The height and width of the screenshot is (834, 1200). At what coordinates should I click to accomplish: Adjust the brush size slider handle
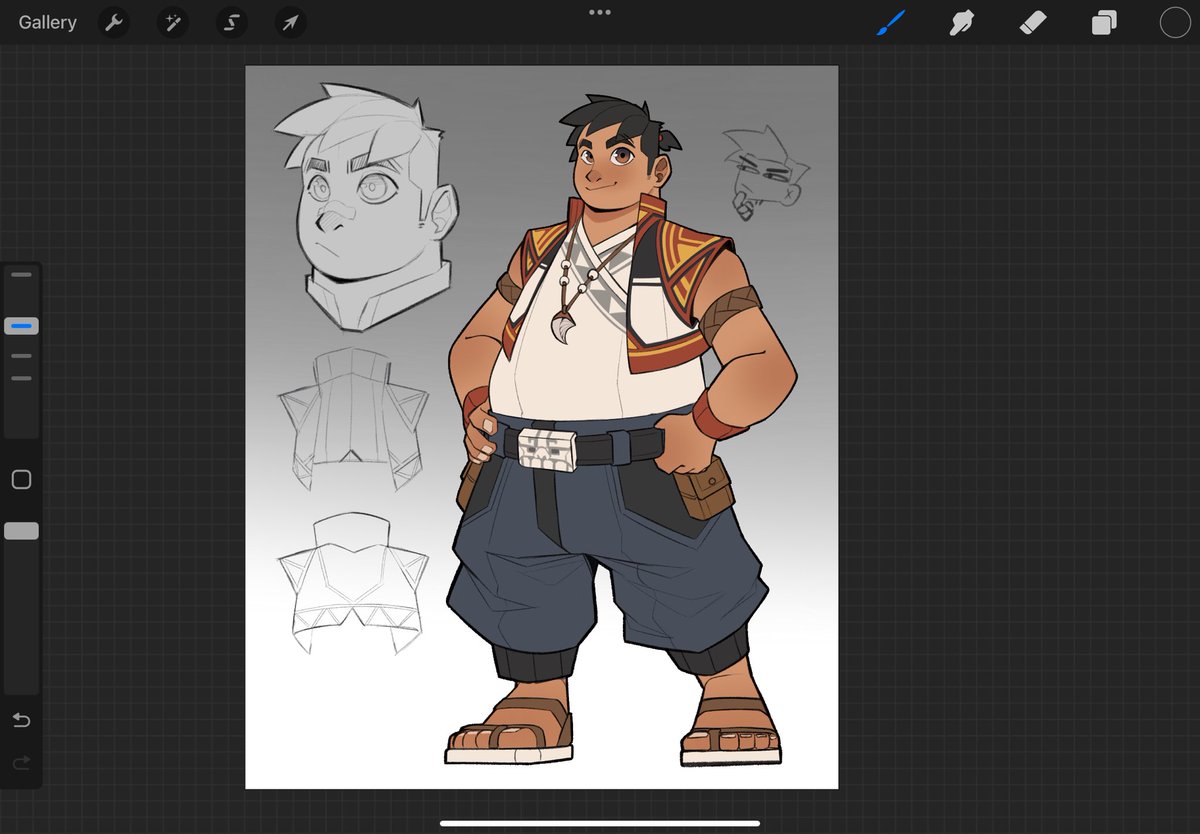21,325
